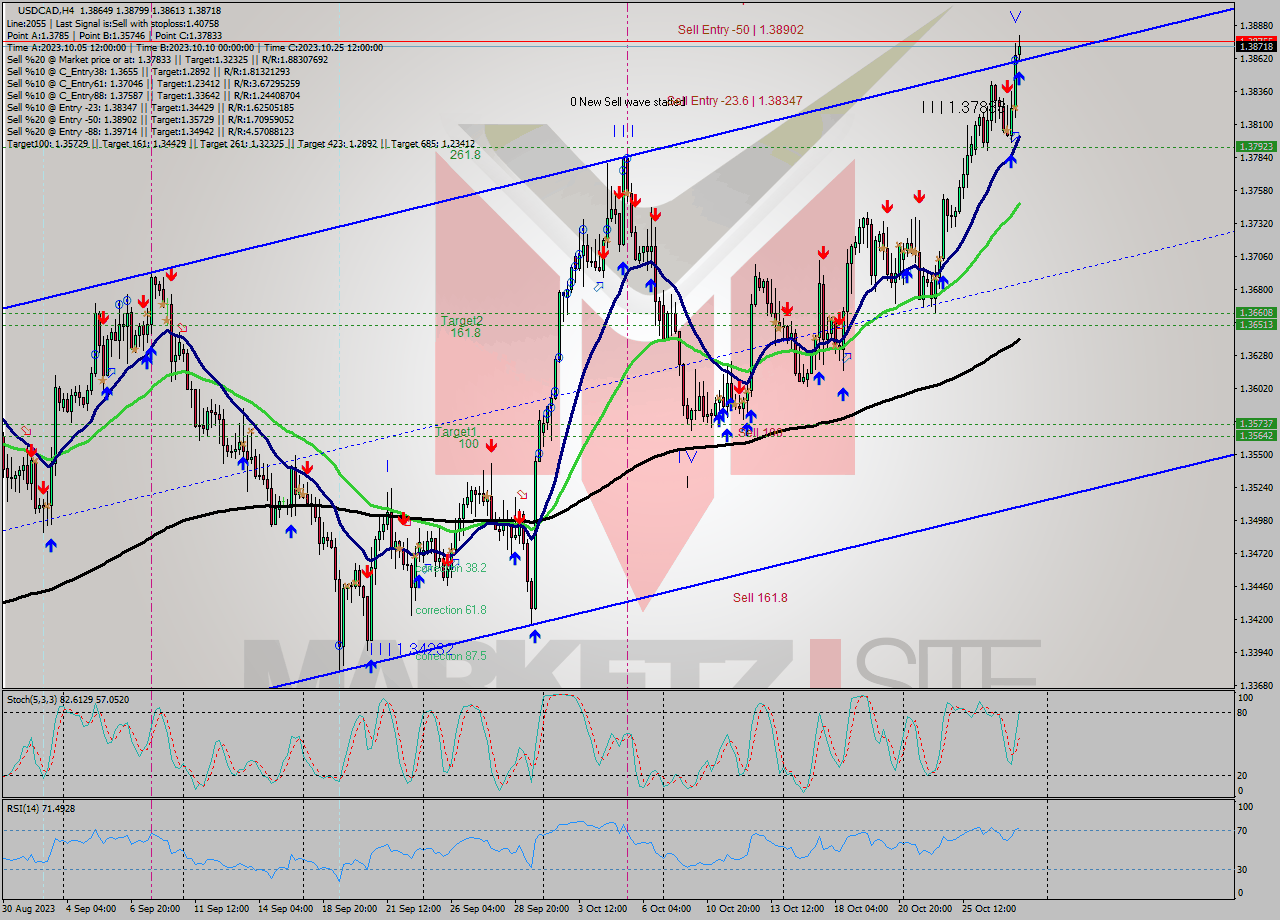The image size is (1280, 920).
Task: Click the blue up arrow below the 1.34282 low
Action: (x=371, y=665)
